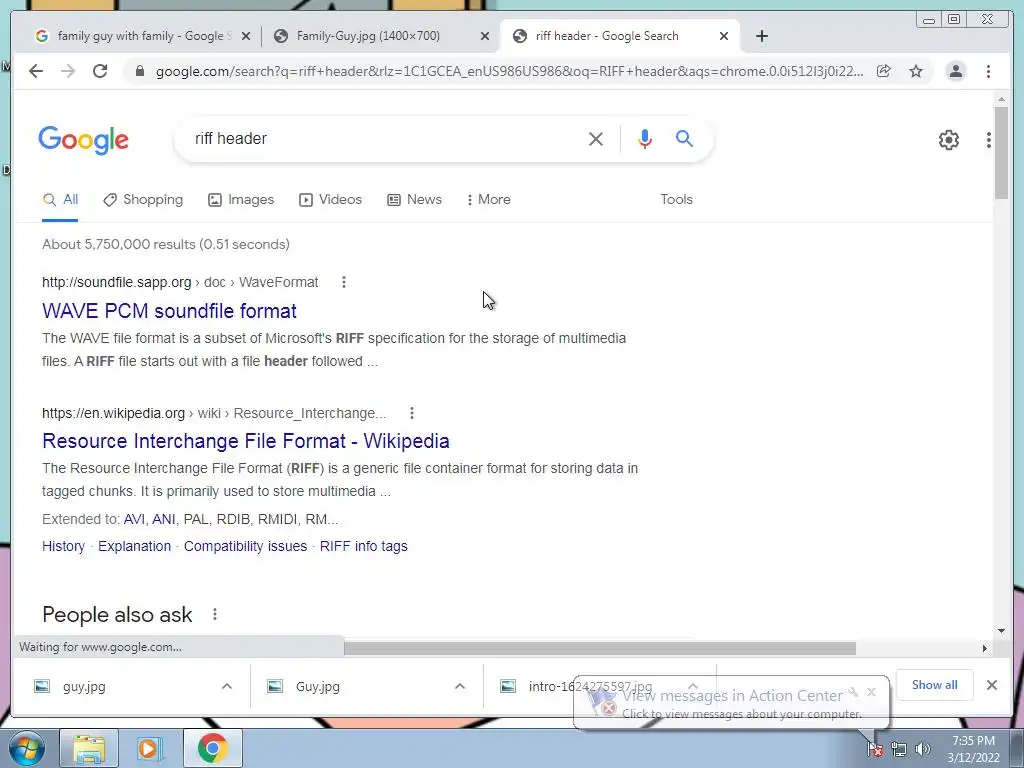Open downloaded guy.jpg file
The height and width of the screenshot is (768, 1024).
(x=84, y=686)
